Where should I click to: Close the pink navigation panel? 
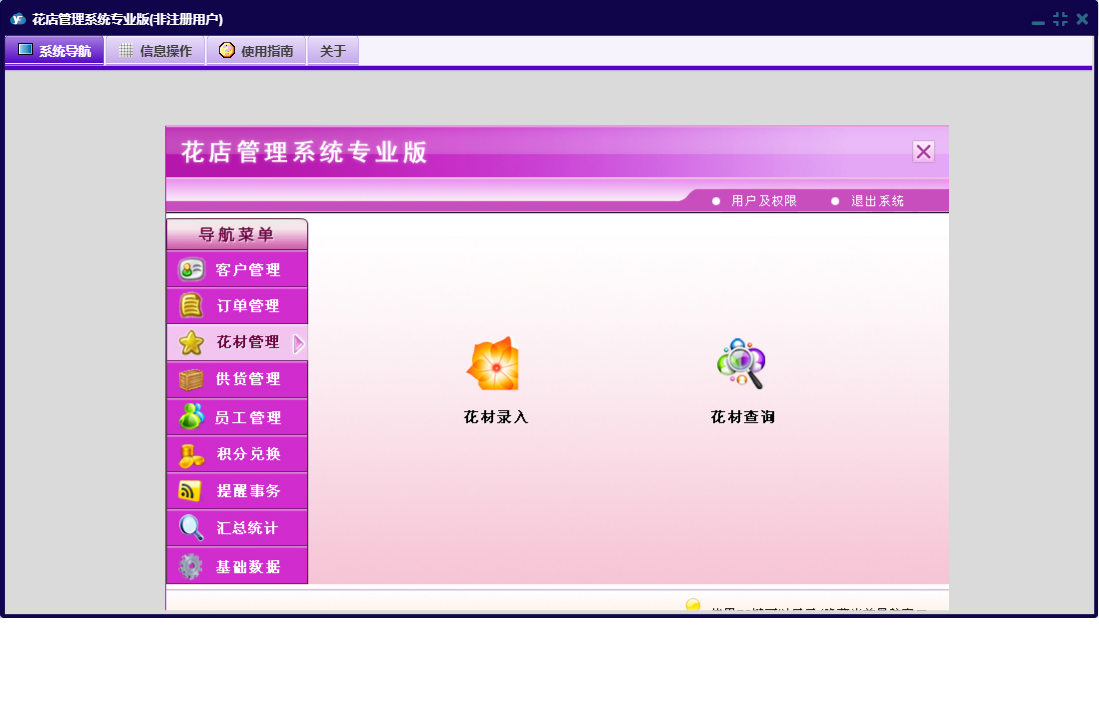tap(923, 151)
